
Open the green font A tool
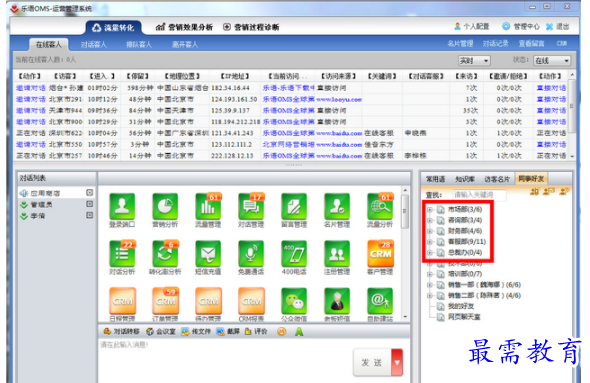tap(299, 331)
